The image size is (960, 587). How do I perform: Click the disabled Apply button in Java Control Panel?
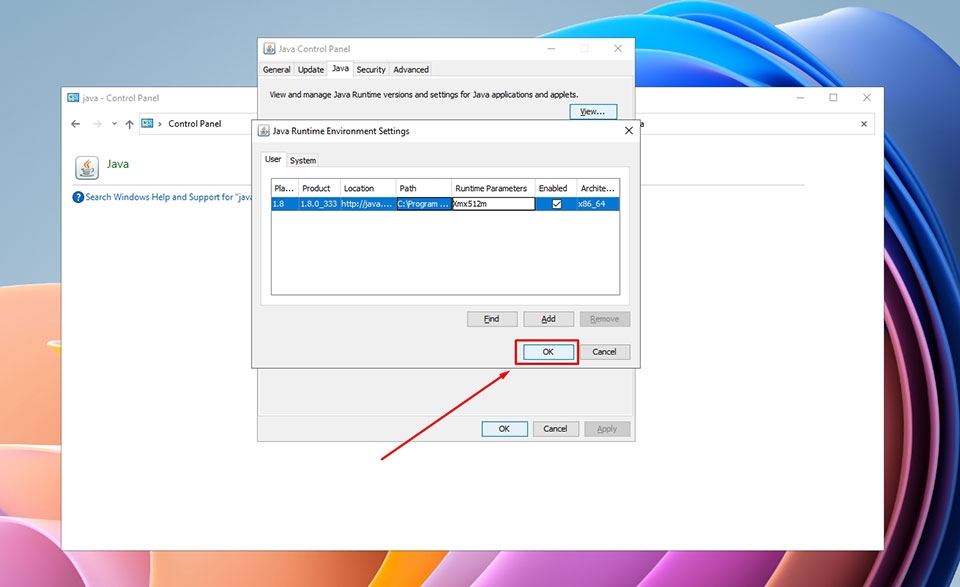tap(607, 429)
